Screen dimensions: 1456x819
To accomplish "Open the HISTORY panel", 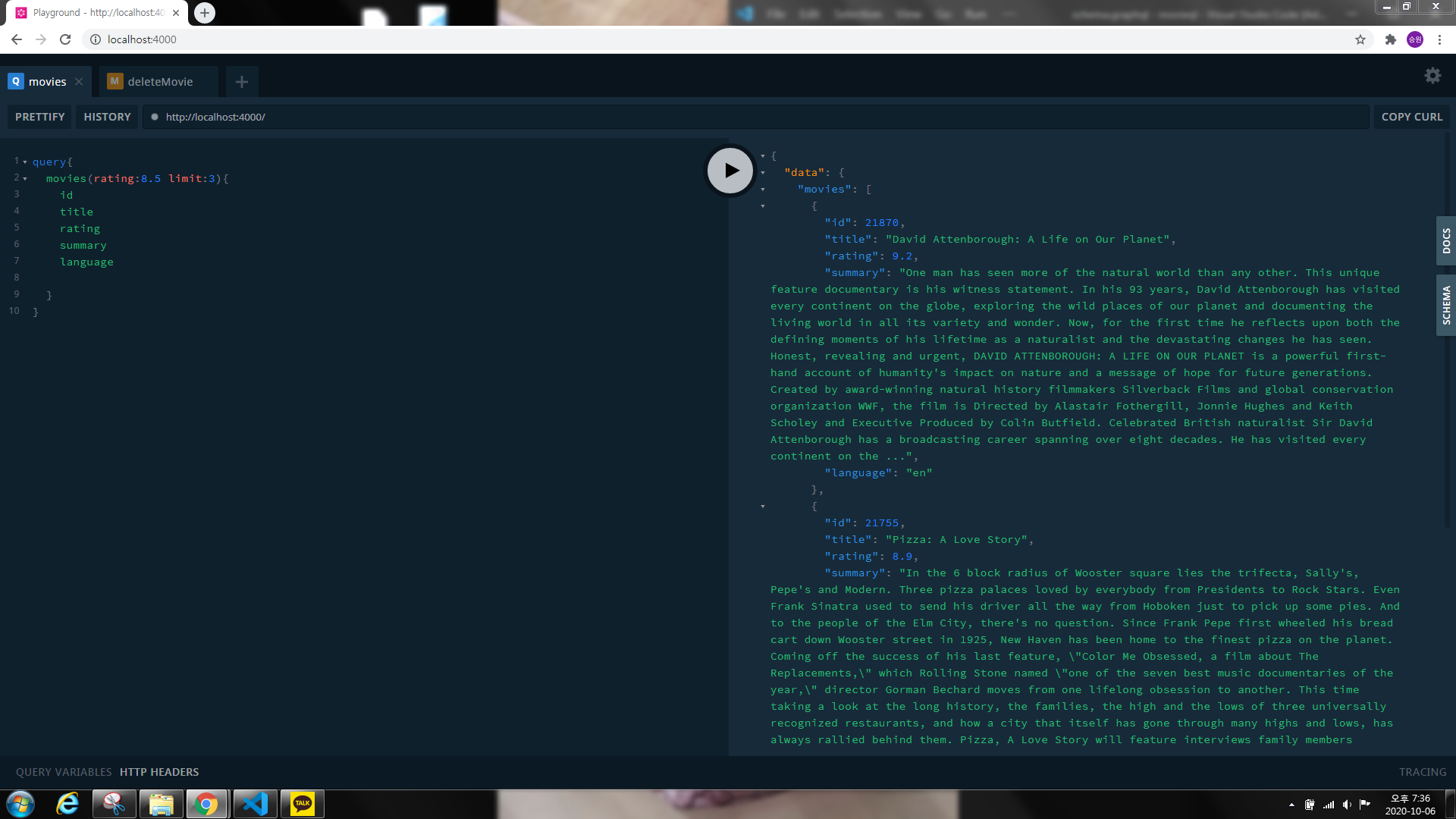I will click(x=107, y=117).
